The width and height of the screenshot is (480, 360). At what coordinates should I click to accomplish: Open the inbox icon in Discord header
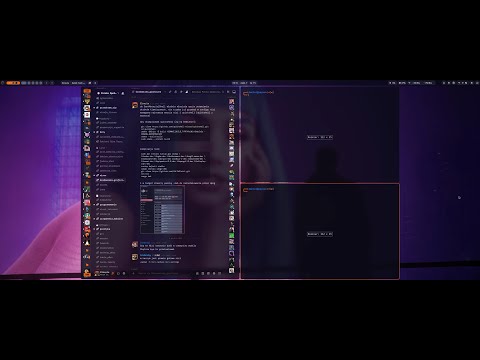(228, 92)
